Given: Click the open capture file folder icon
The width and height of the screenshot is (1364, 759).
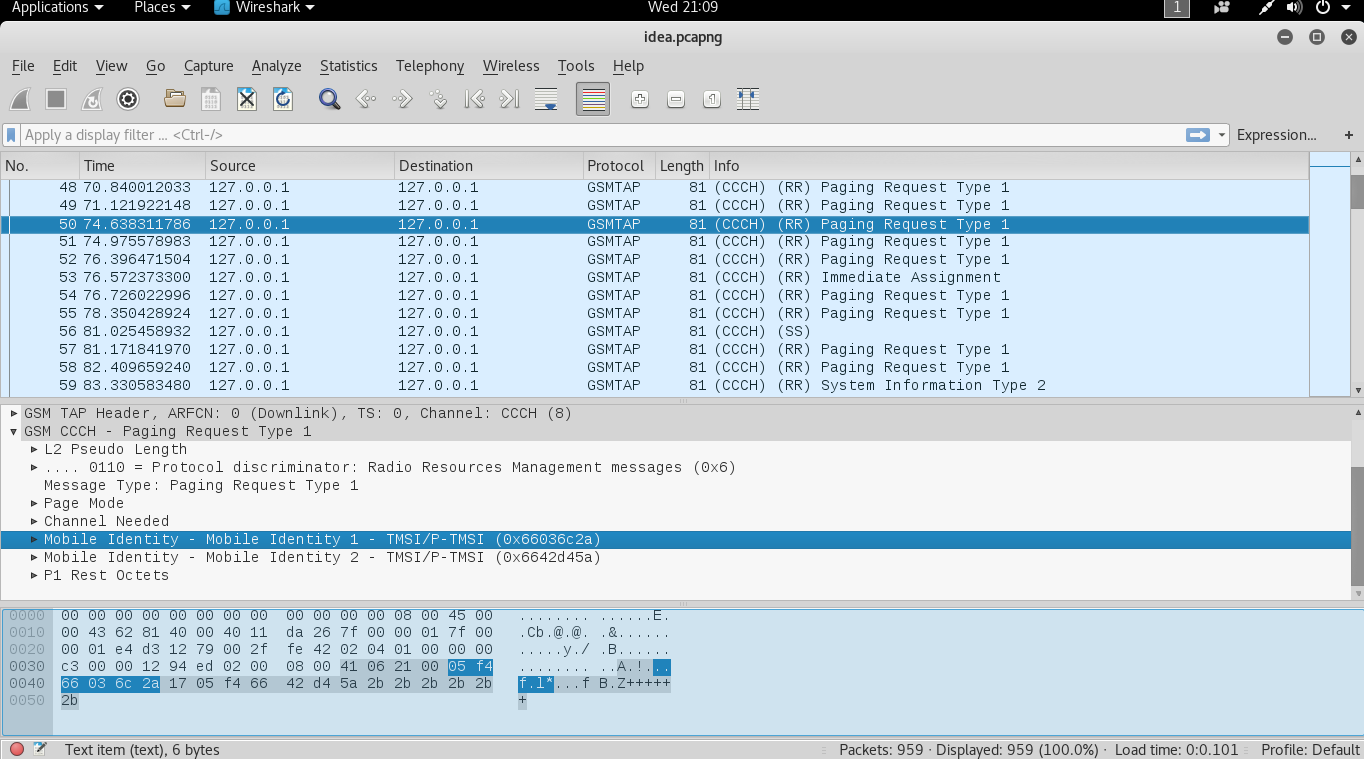Looking at the screenshot, I should [x=175, y=99].
